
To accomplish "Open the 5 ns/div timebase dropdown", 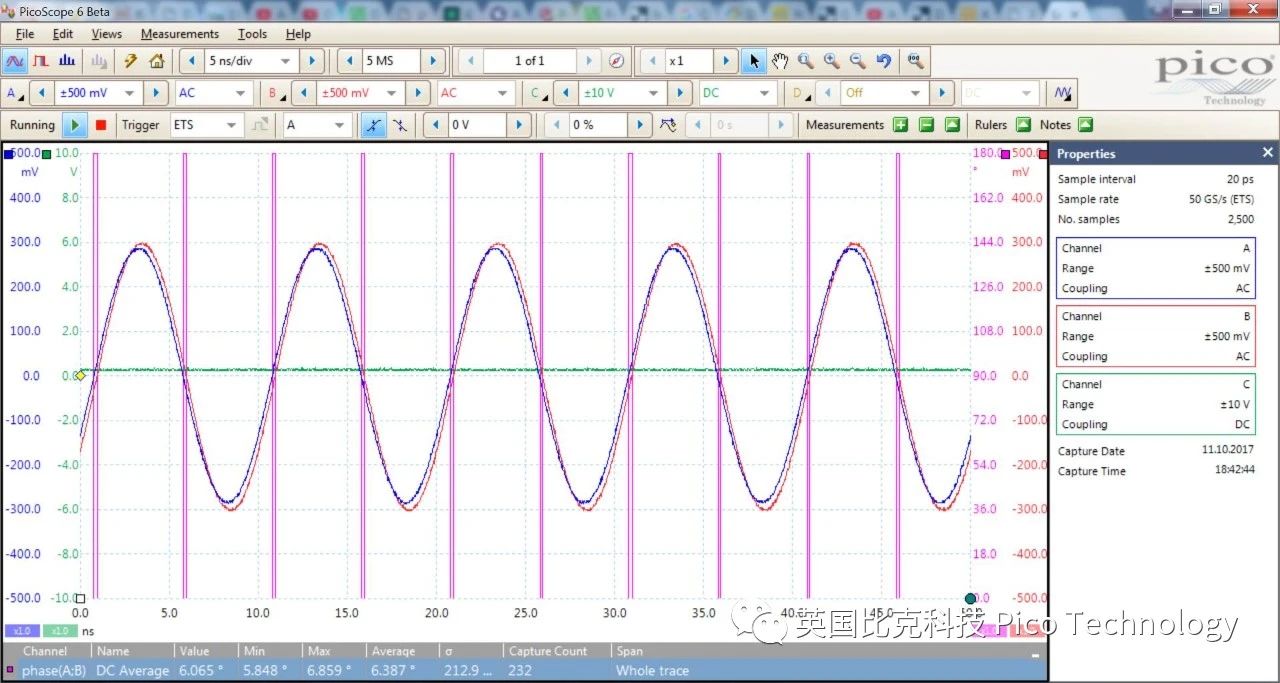I will (x=285, y=61).
